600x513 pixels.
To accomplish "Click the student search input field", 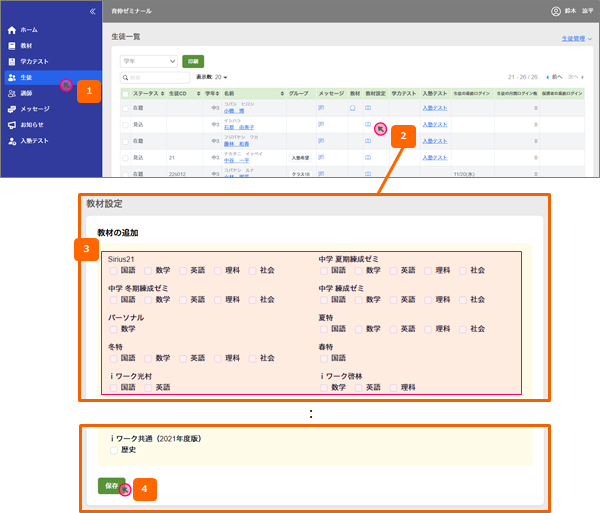I will (x=153, y=77).
